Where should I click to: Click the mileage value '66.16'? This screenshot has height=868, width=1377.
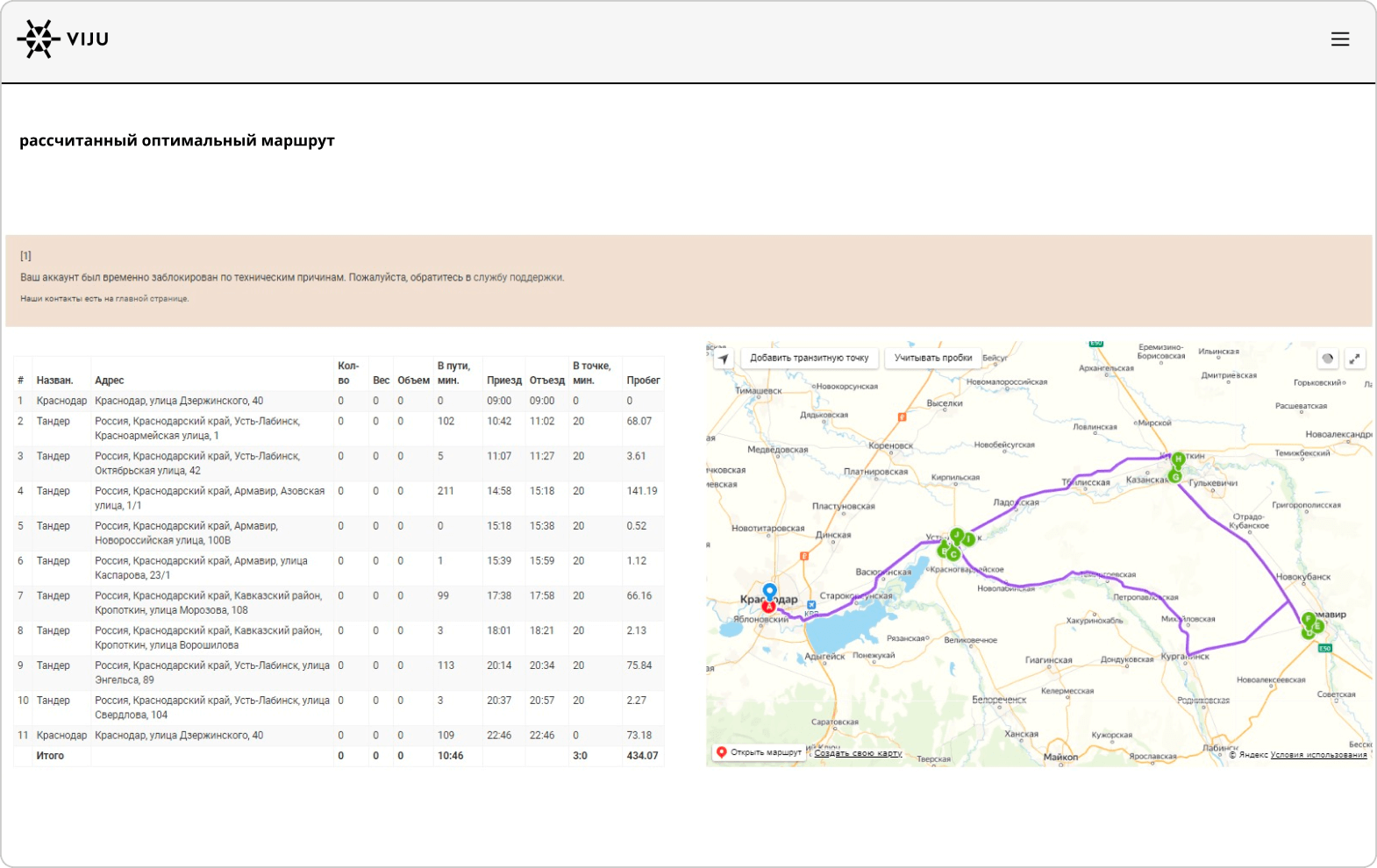tap(639, 596)
